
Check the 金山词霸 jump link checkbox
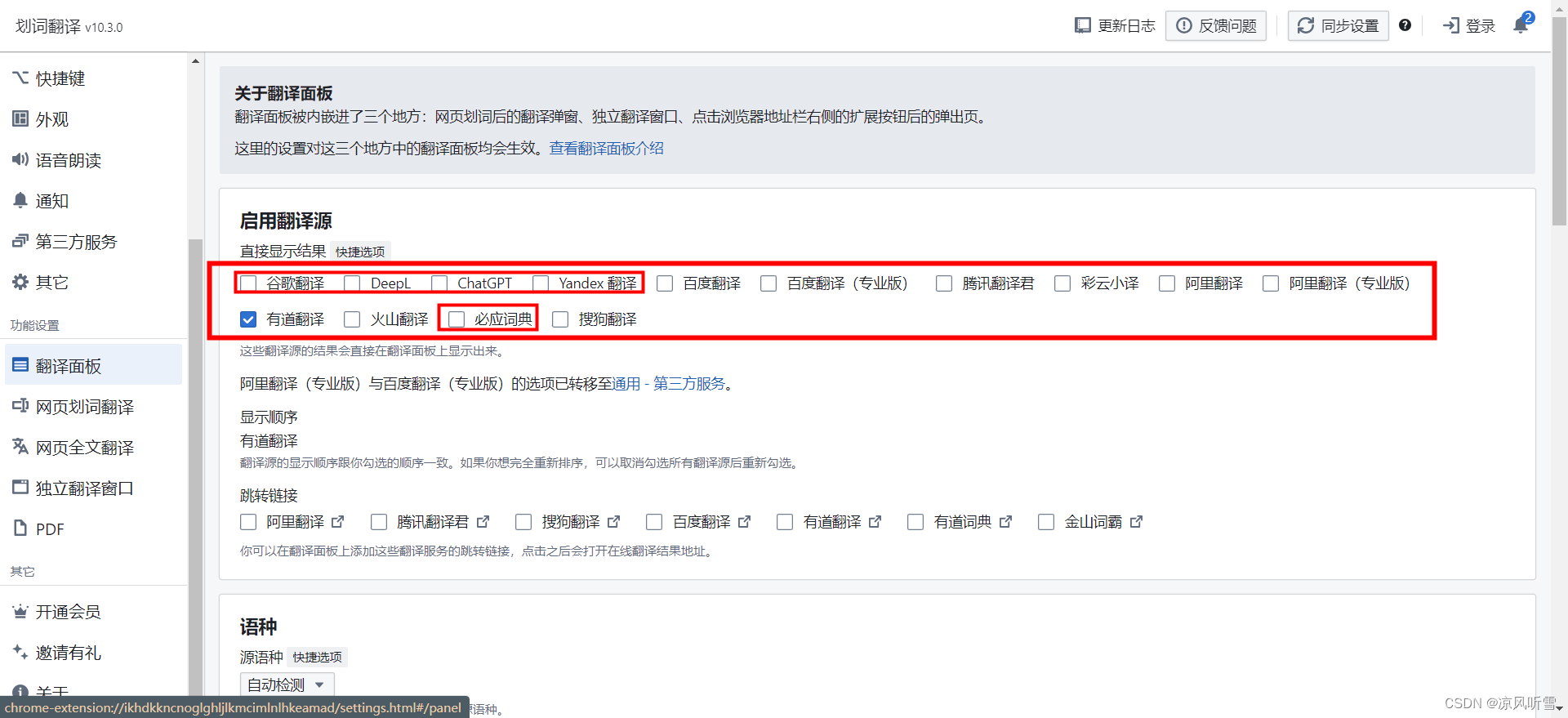click(x=1046, y=522)
